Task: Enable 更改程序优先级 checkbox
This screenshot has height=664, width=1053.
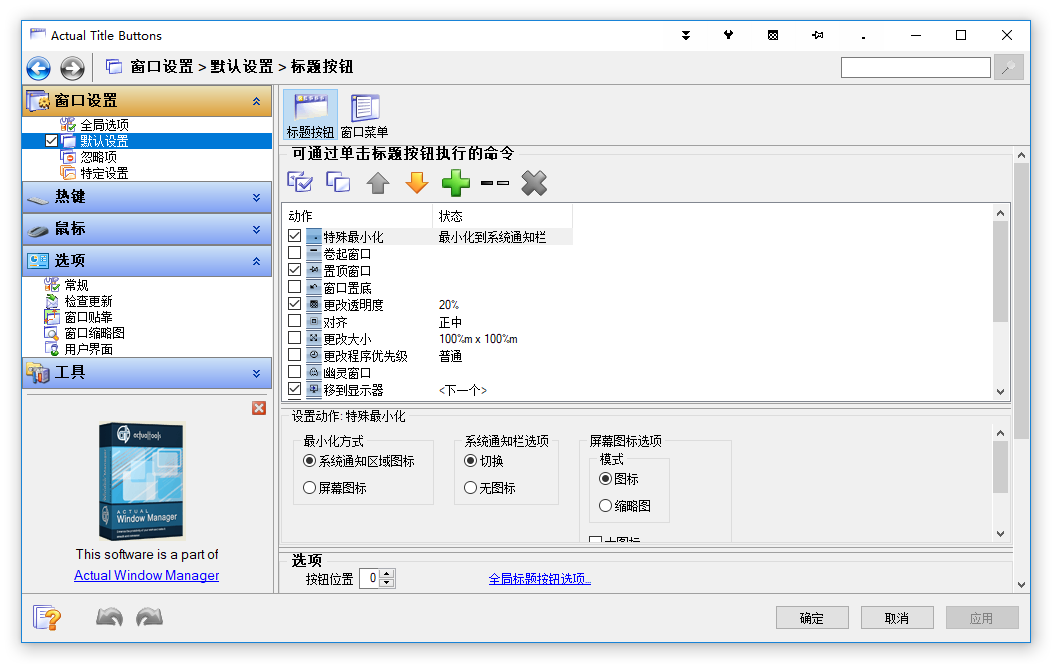Action: click(x=294, y=355)
